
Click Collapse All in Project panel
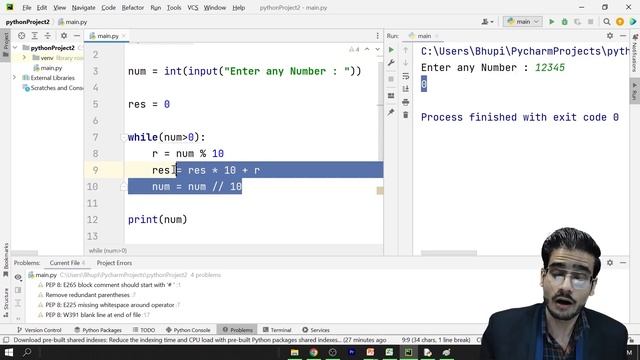coord(48,36)
